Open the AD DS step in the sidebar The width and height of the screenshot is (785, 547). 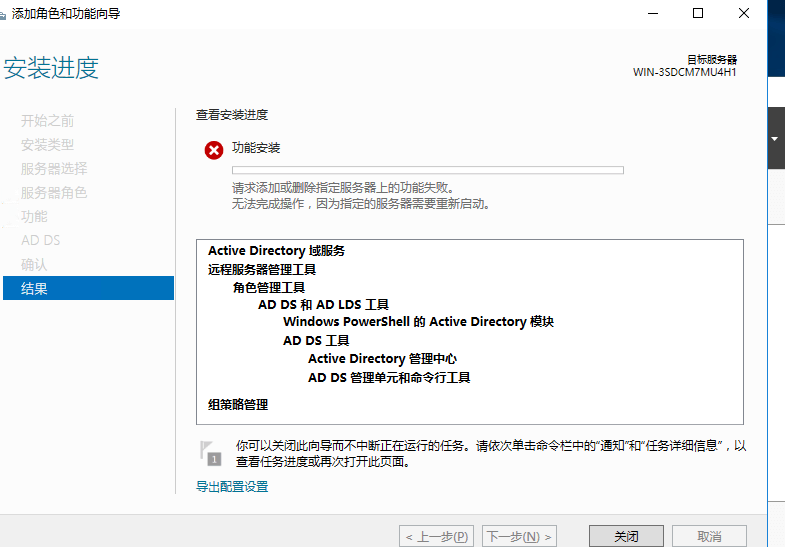[41, 240]
